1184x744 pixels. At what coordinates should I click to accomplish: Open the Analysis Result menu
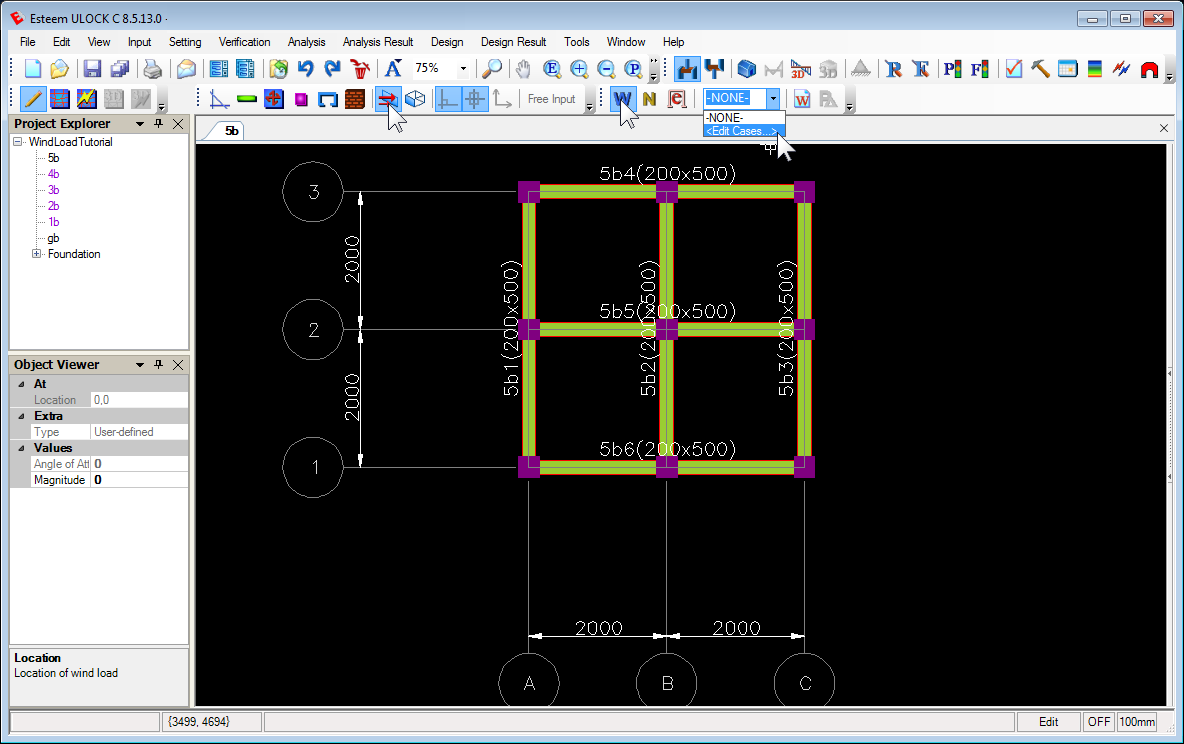pyautogui.click(x=377, y=42)
